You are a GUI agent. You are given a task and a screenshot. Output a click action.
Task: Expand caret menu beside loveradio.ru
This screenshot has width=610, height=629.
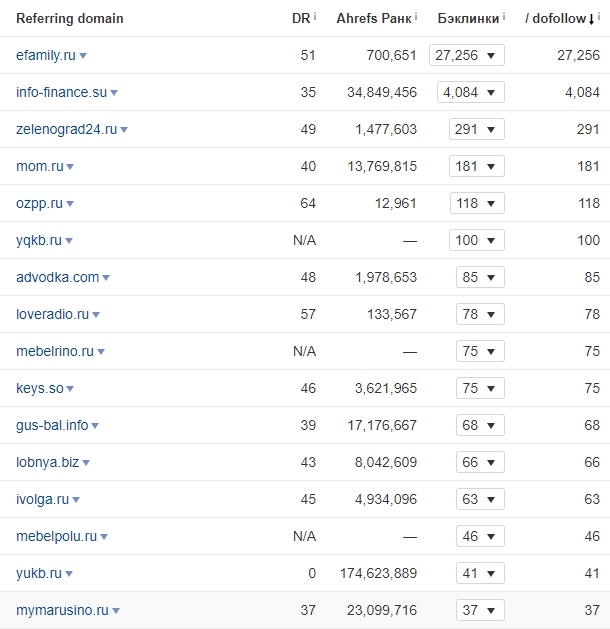96,314
